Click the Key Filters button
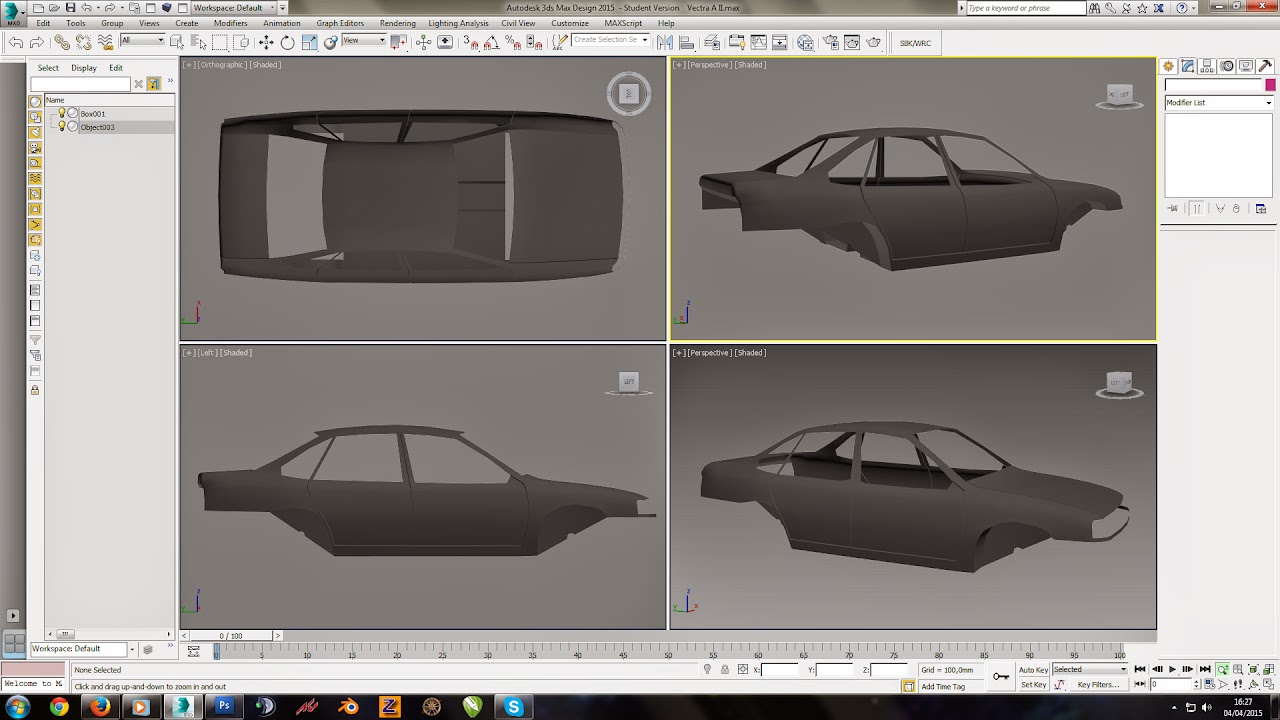Screen dimensions: 1280x720 [x=1098, y=685]
